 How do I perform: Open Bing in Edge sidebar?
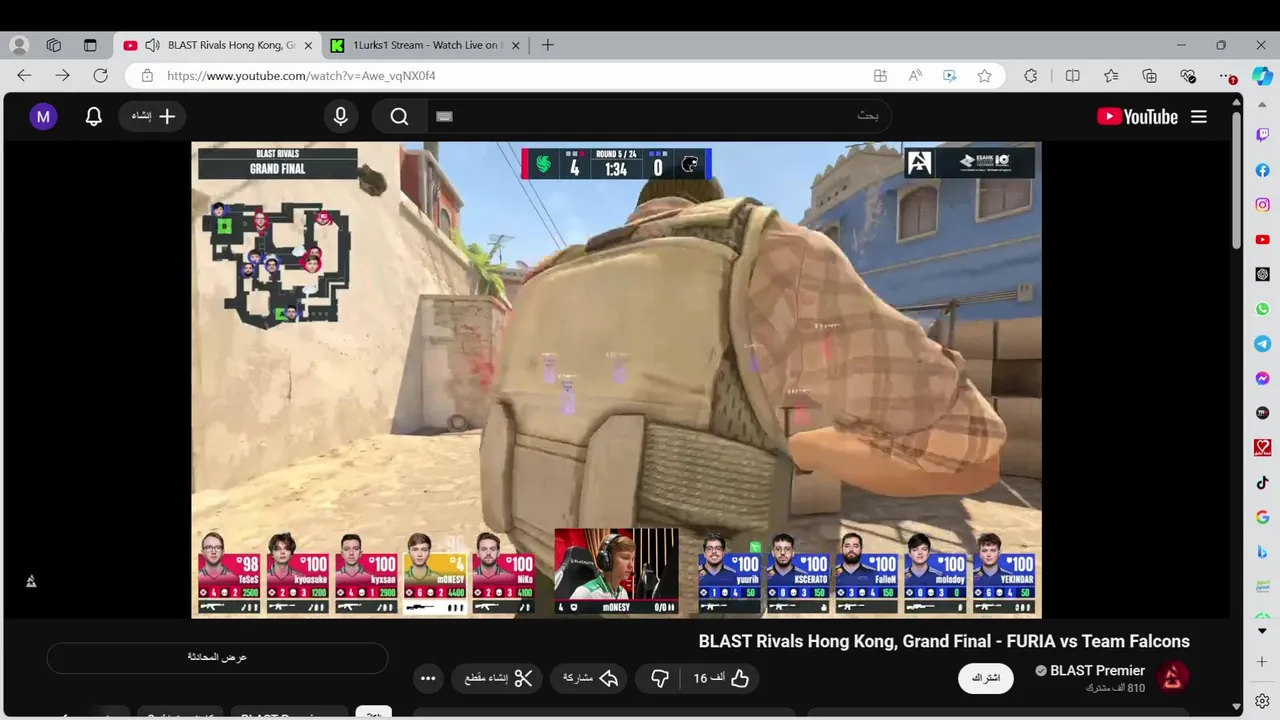coord(1262,552)
